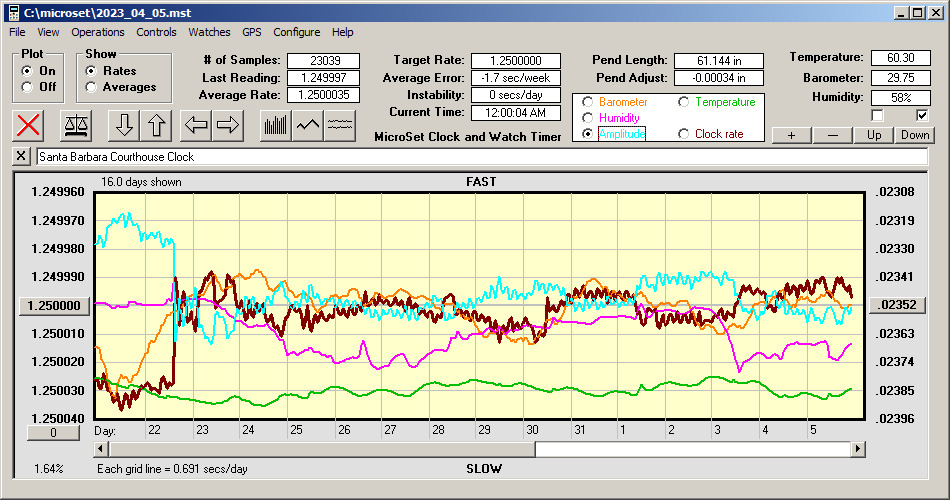Select the bar chart display icon
The height and width of the screenshot is (500, 950).
(276, 125)
